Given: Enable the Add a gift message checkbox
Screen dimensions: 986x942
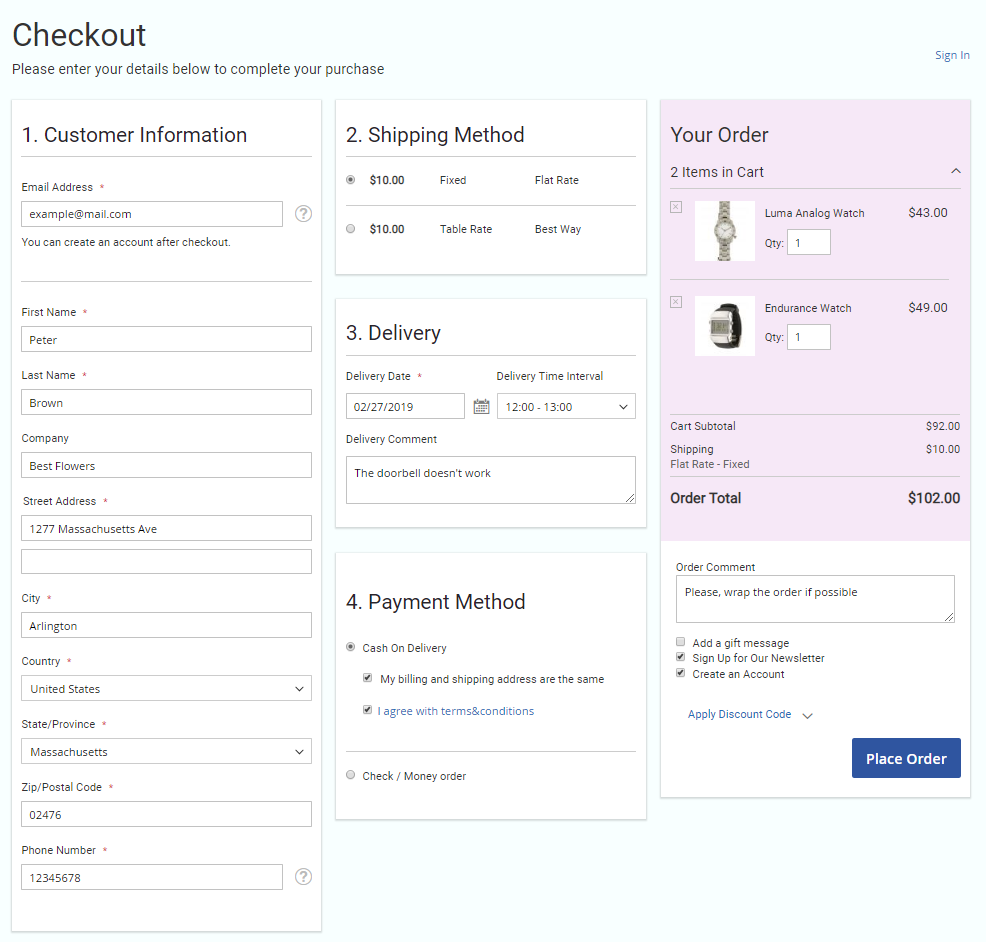Looking at the screenshot, I should click(x=681, y=643).
